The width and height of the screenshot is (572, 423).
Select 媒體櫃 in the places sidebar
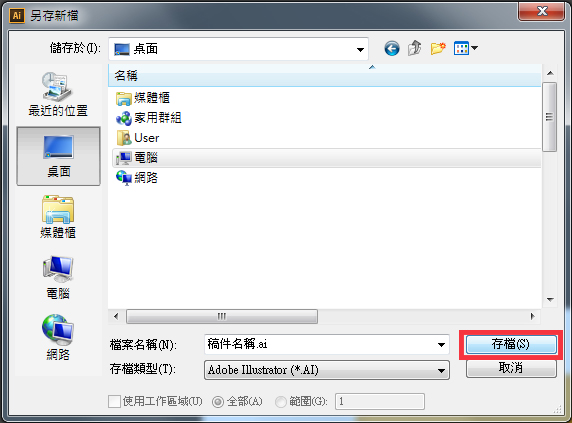tap(58, 217)
